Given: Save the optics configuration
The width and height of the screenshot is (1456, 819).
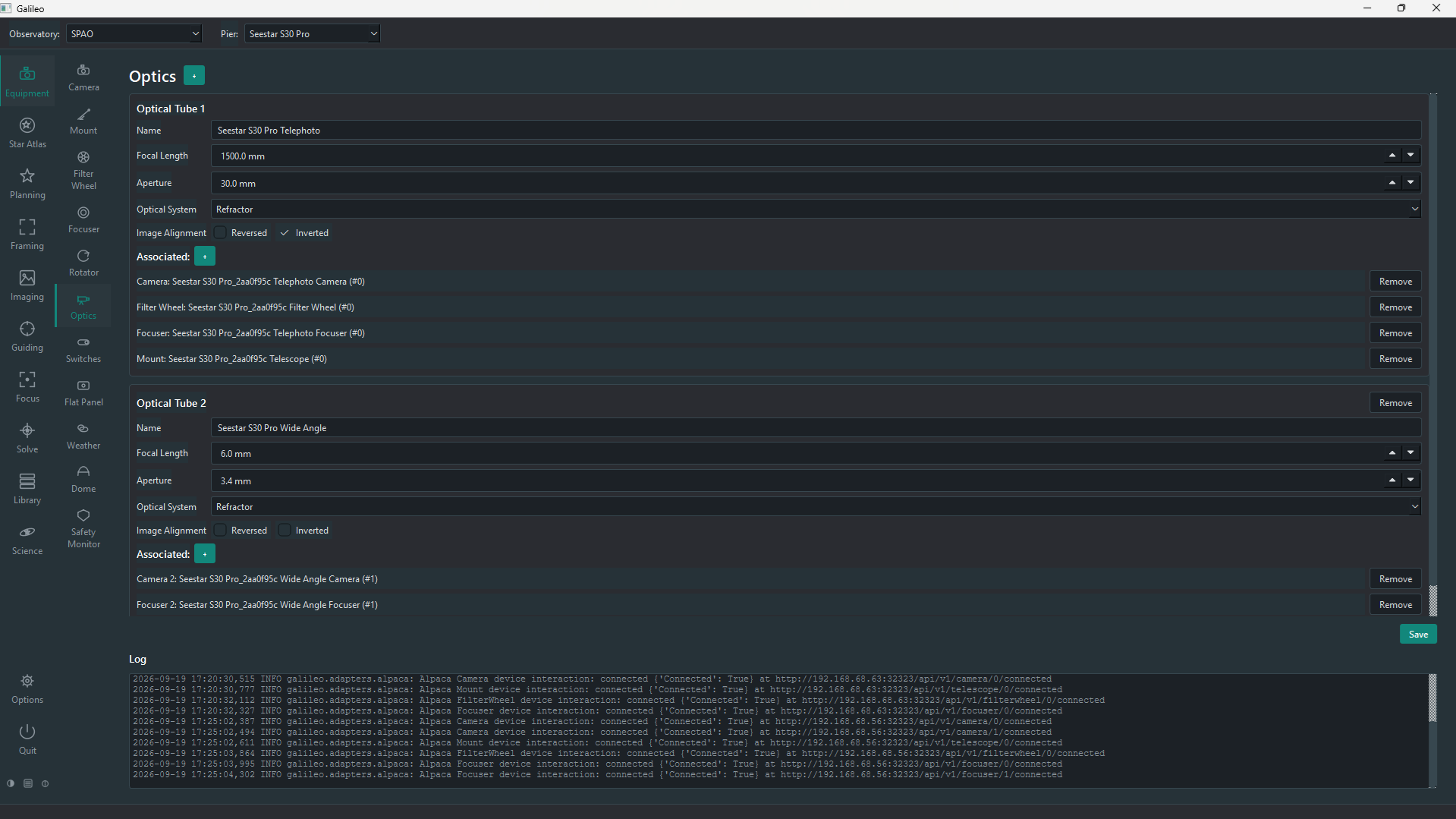Looking at the screenshot, I should 1418,634.
